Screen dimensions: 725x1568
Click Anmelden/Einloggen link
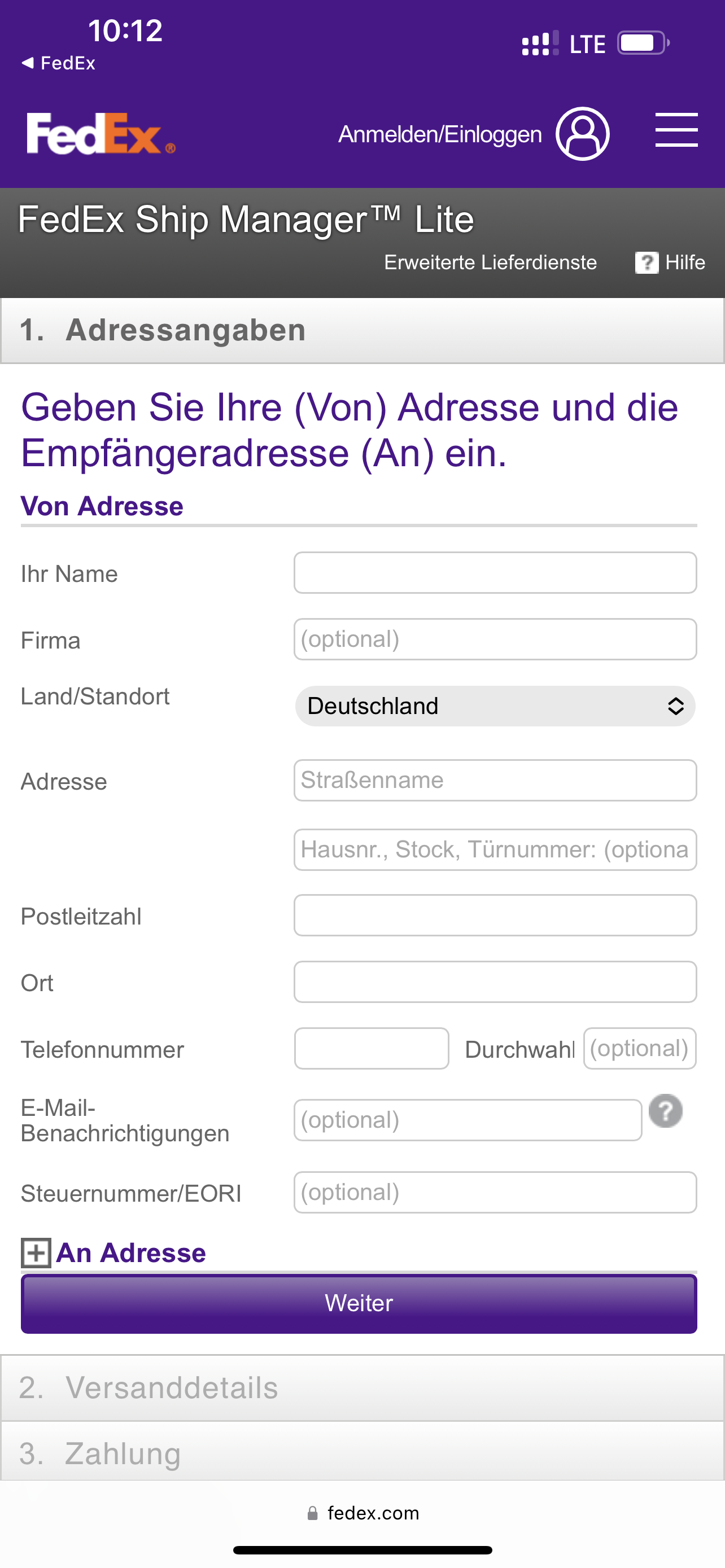pos(439,134)
